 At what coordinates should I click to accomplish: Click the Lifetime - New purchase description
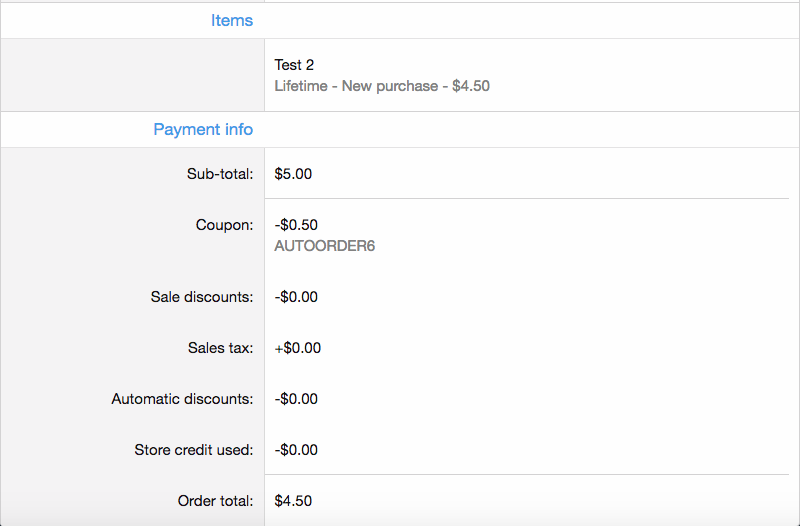[x=382, y=86]
